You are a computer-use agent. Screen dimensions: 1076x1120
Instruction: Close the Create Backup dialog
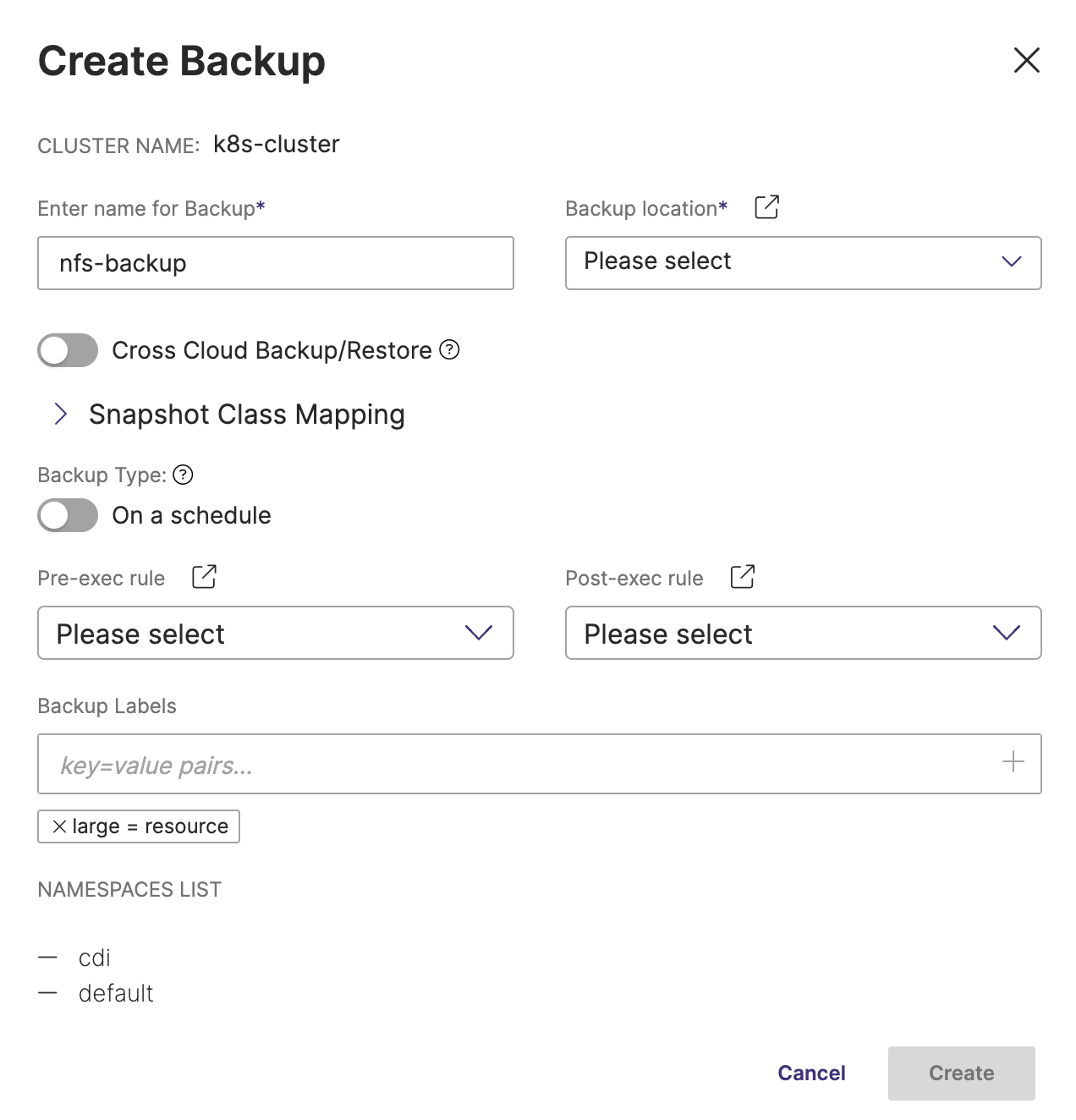click(x=1026, y=60)
